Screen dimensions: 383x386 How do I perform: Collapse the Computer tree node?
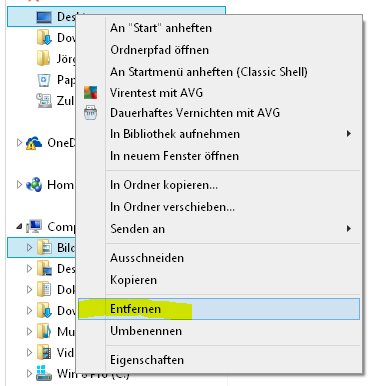(x=19, y=227)
